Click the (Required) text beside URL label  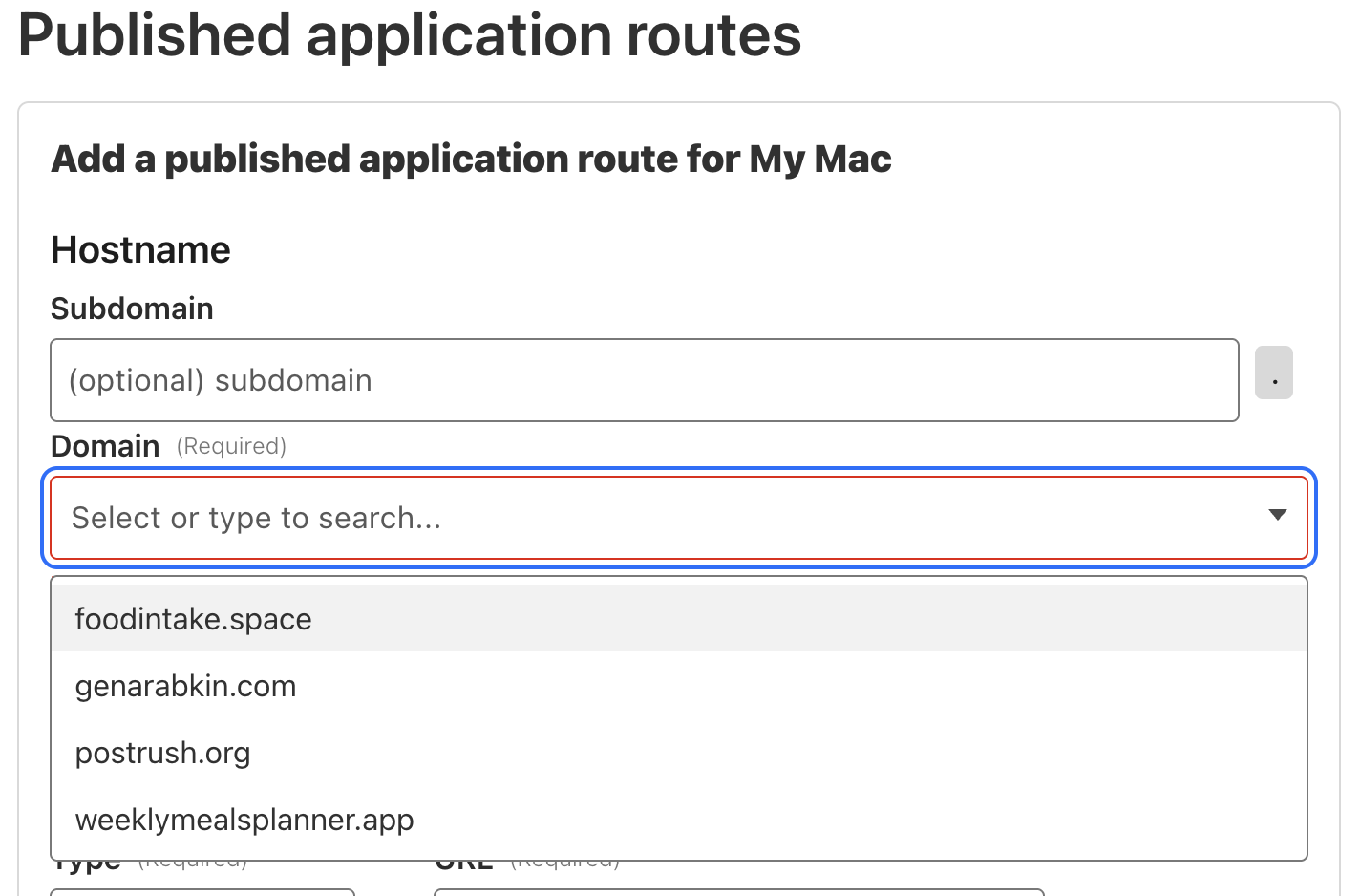565,865
